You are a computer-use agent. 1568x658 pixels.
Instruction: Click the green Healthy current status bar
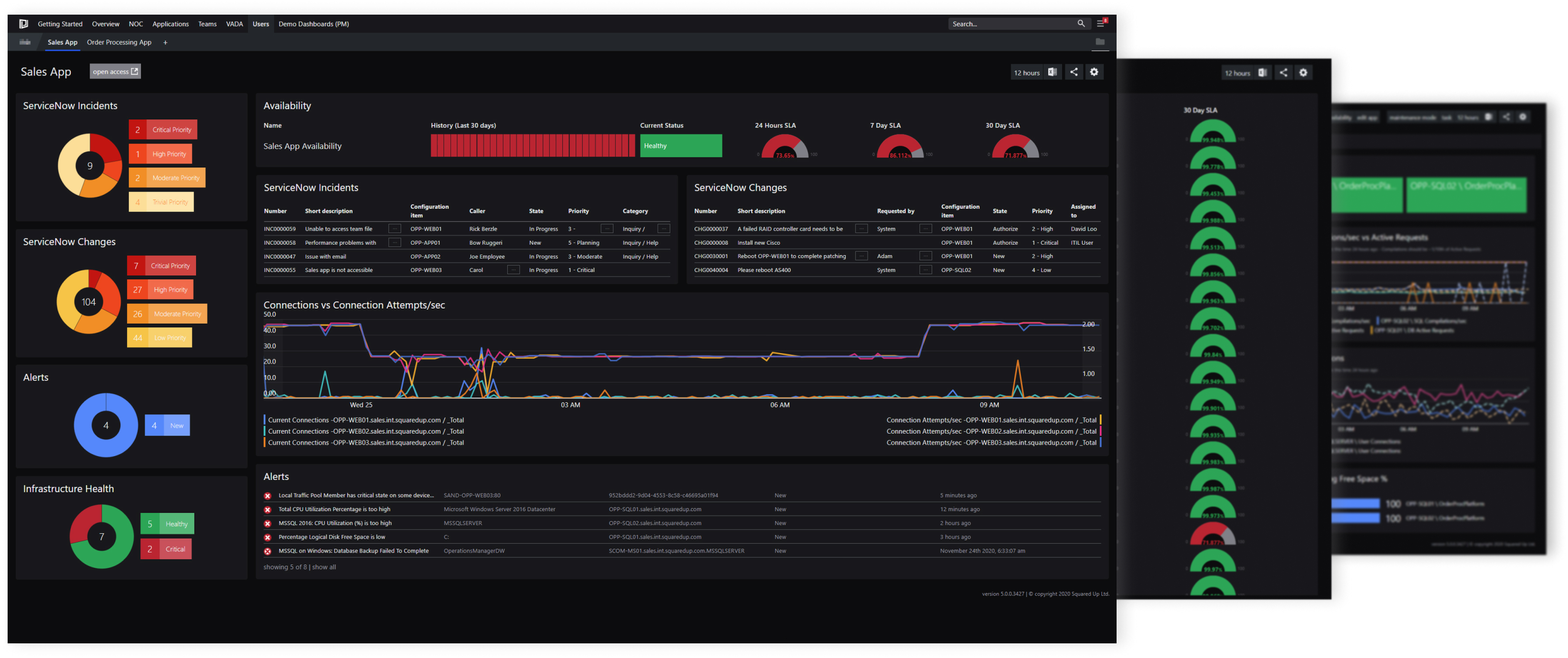680,146
